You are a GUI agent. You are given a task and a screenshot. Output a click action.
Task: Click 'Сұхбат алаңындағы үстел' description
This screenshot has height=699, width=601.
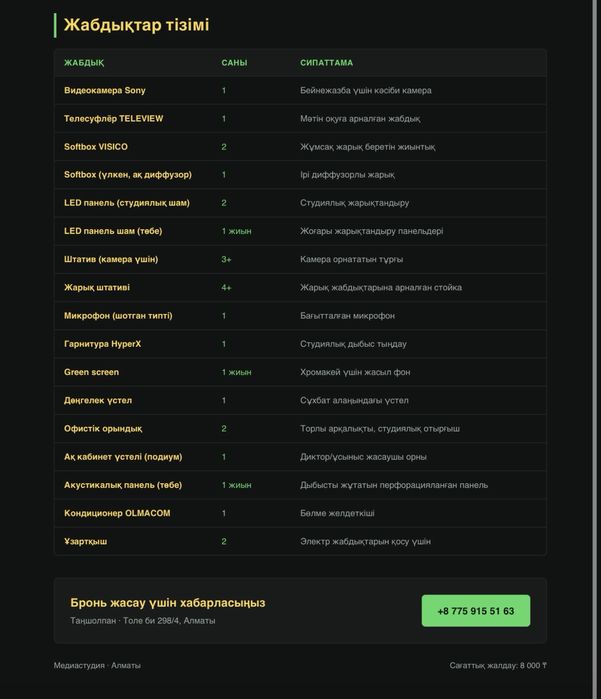354,400
